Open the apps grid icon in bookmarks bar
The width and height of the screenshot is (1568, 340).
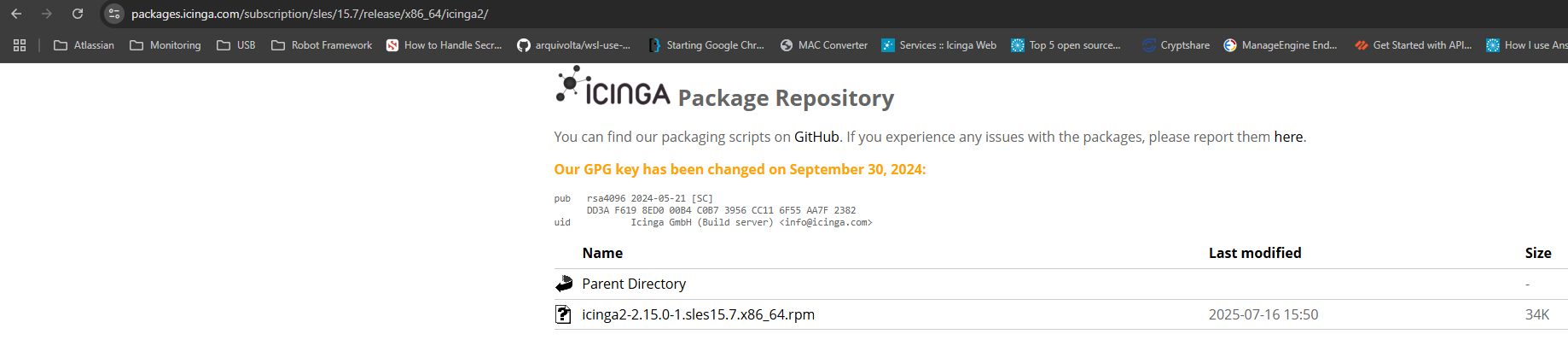pos(20,45)
